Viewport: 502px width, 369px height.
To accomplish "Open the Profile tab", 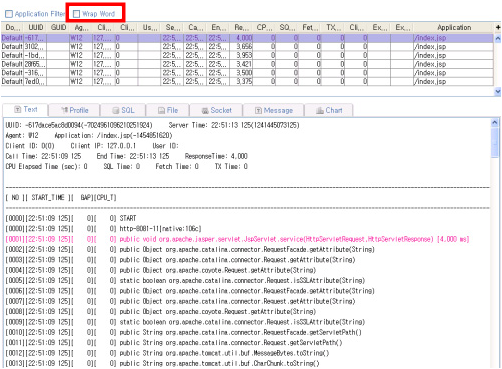I will [x=74, y=110].
